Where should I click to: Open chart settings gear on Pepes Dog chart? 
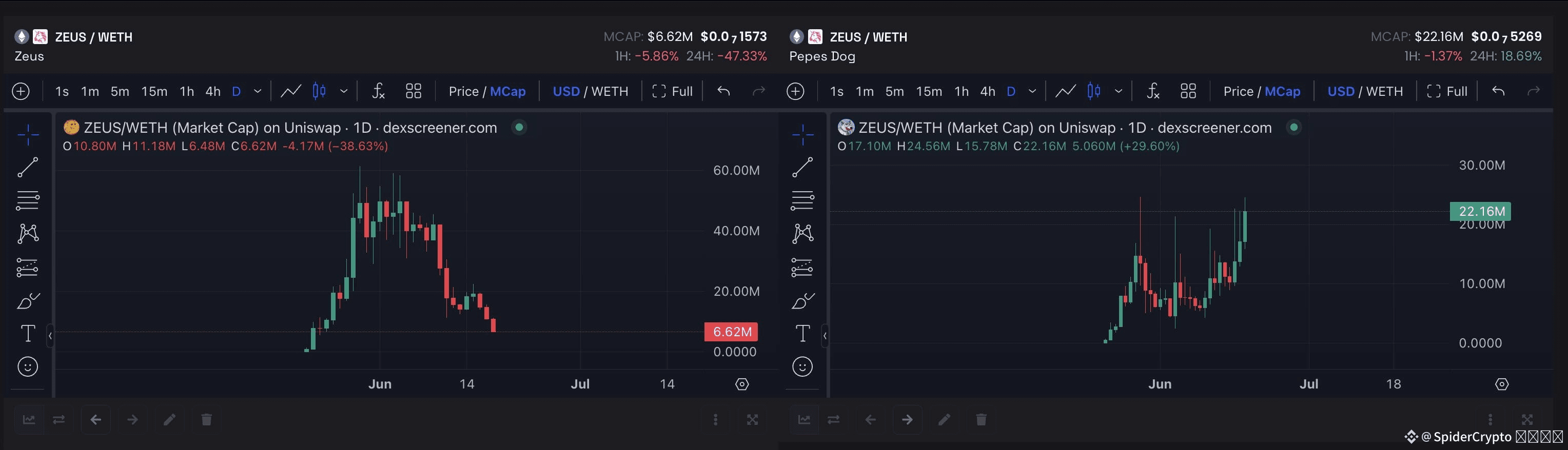point(1502,384)
